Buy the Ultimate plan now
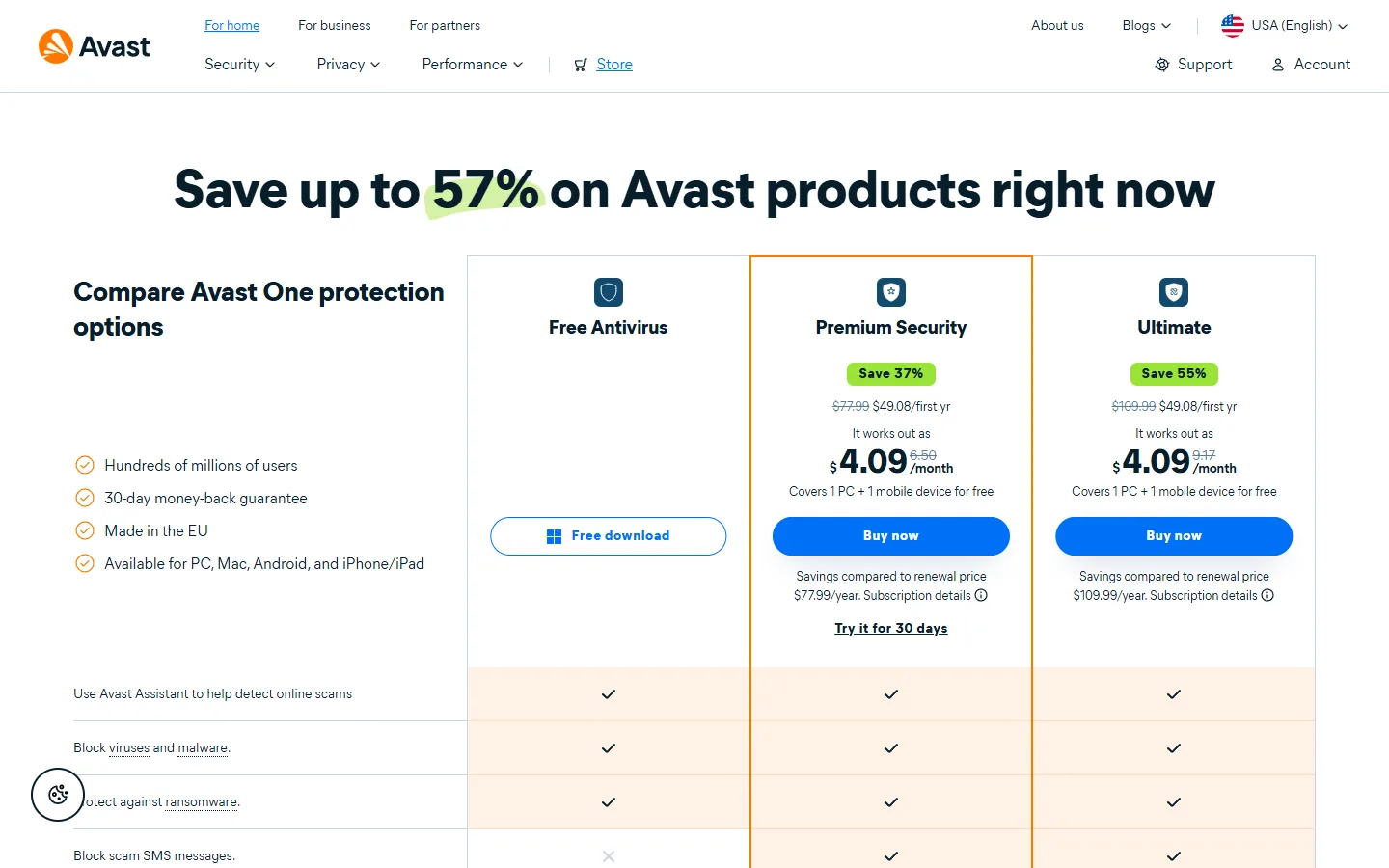This screenshot has height=868, width=1389. click(x=1174, y=536)
